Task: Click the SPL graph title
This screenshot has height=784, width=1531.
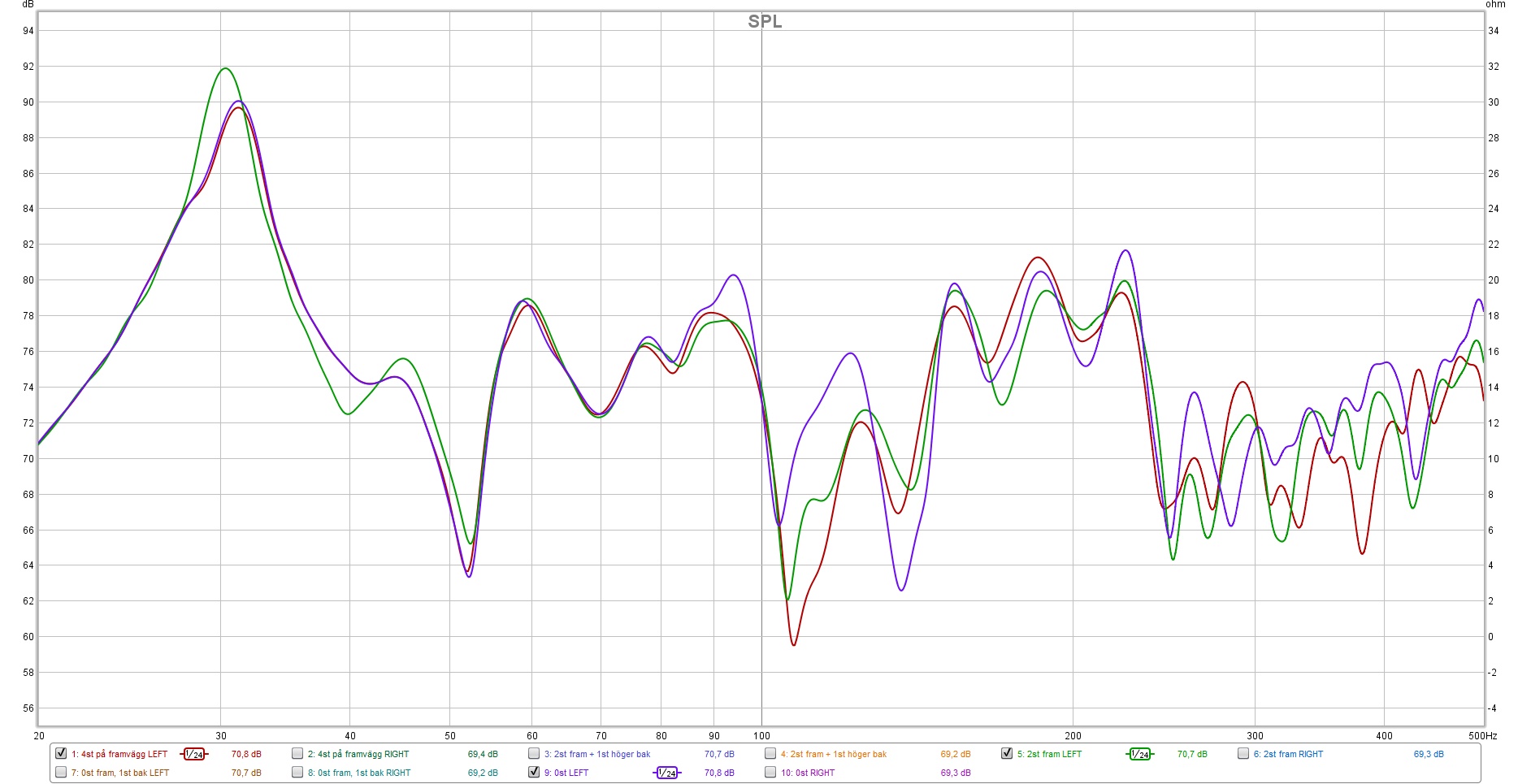Action: (765, 22)
